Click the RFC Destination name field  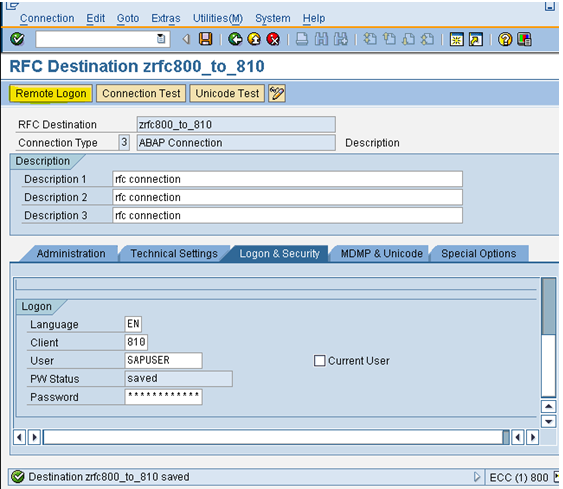(236, 125)
